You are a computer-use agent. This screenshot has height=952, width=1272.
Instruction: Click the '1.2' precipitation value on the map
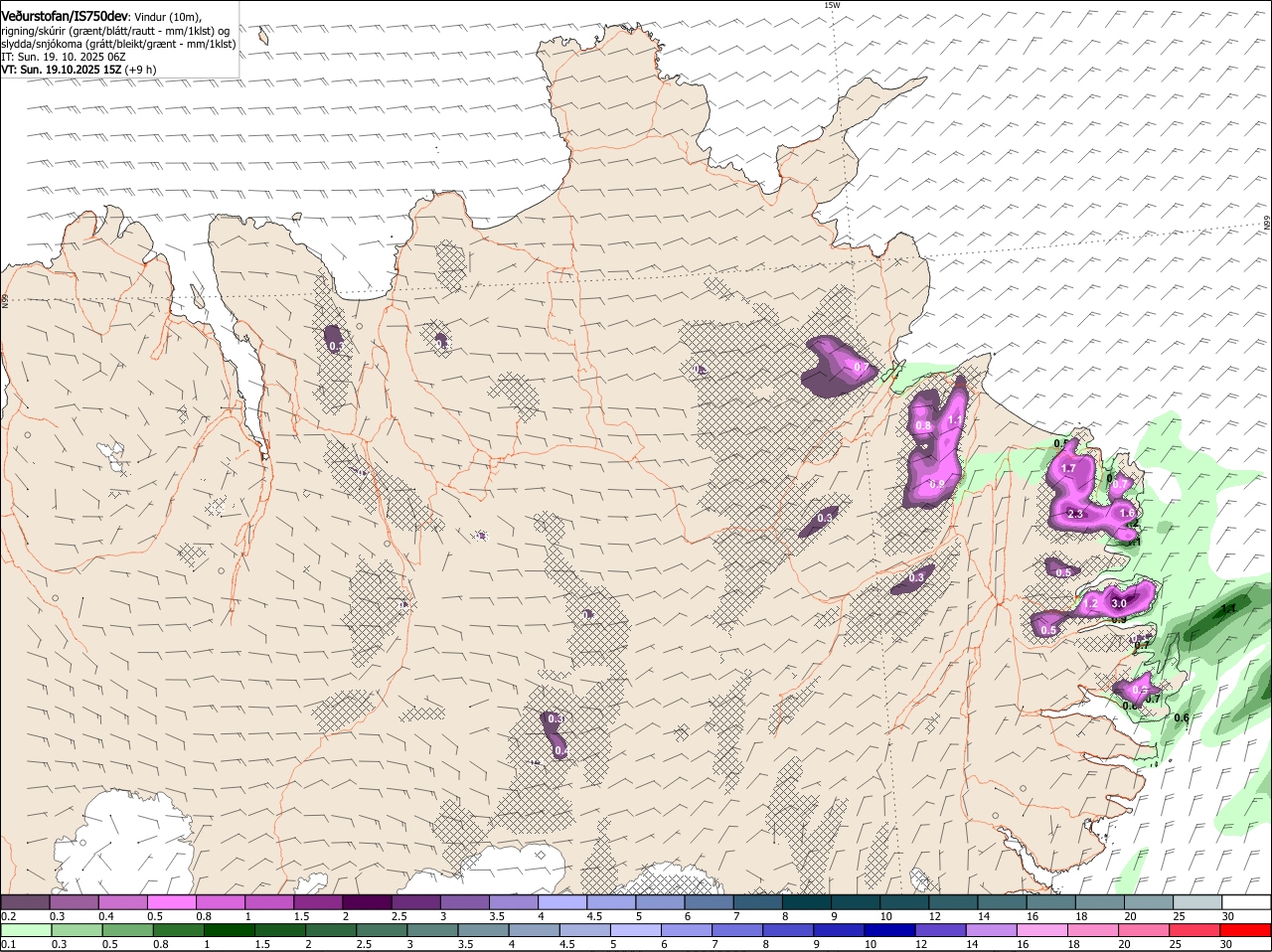(x=1089, y=603)
